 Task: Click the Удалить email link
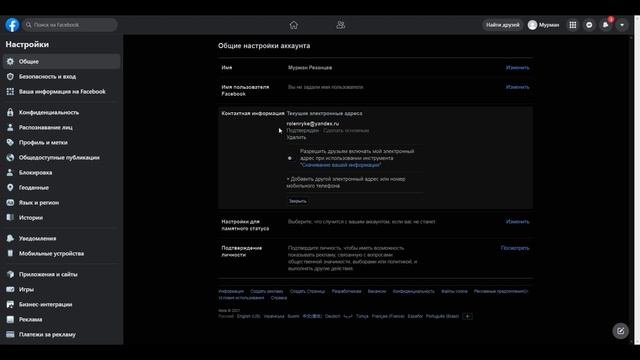(296, 138)
